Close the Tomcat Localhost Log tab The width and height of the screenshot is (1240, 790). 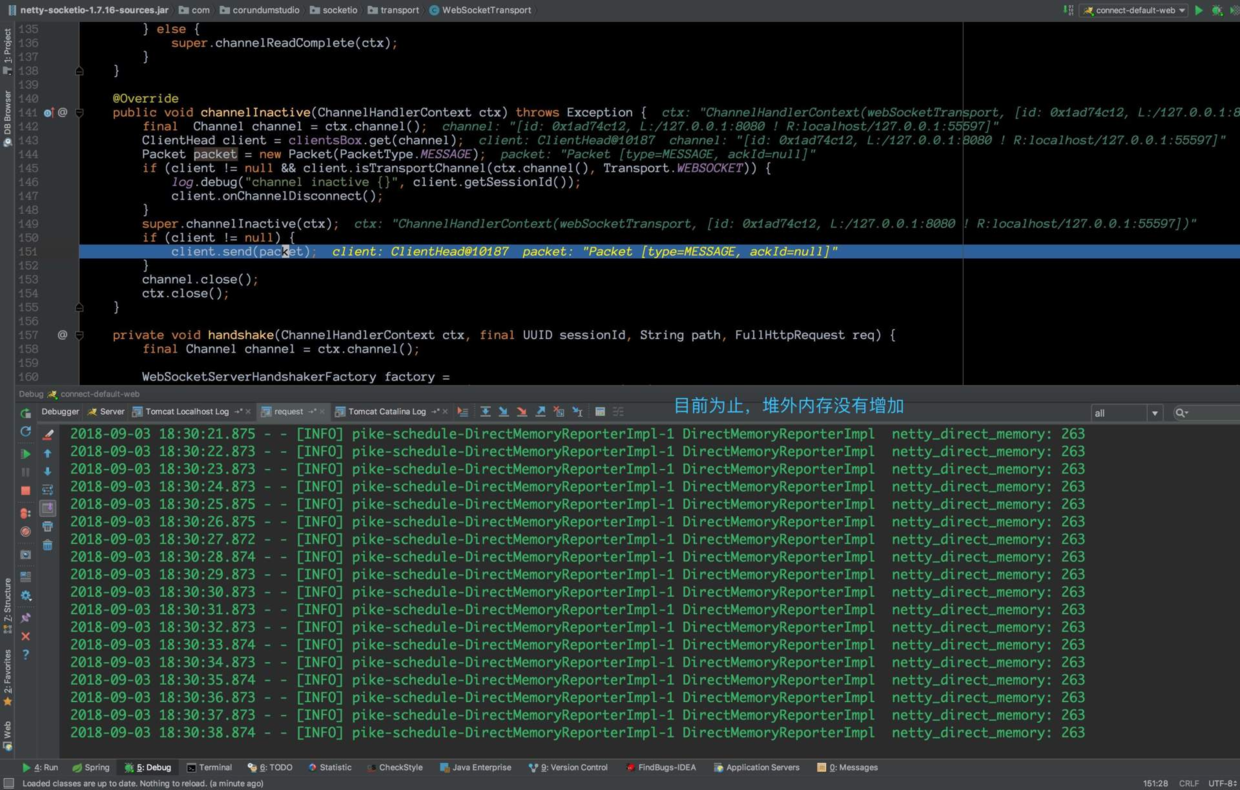click(x=248, y=412)
